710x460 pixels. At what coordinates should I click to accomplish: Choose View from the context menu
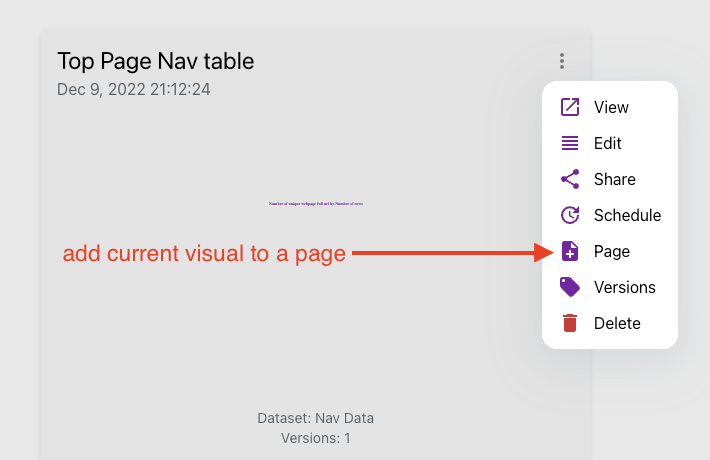[x=609, y=107]
